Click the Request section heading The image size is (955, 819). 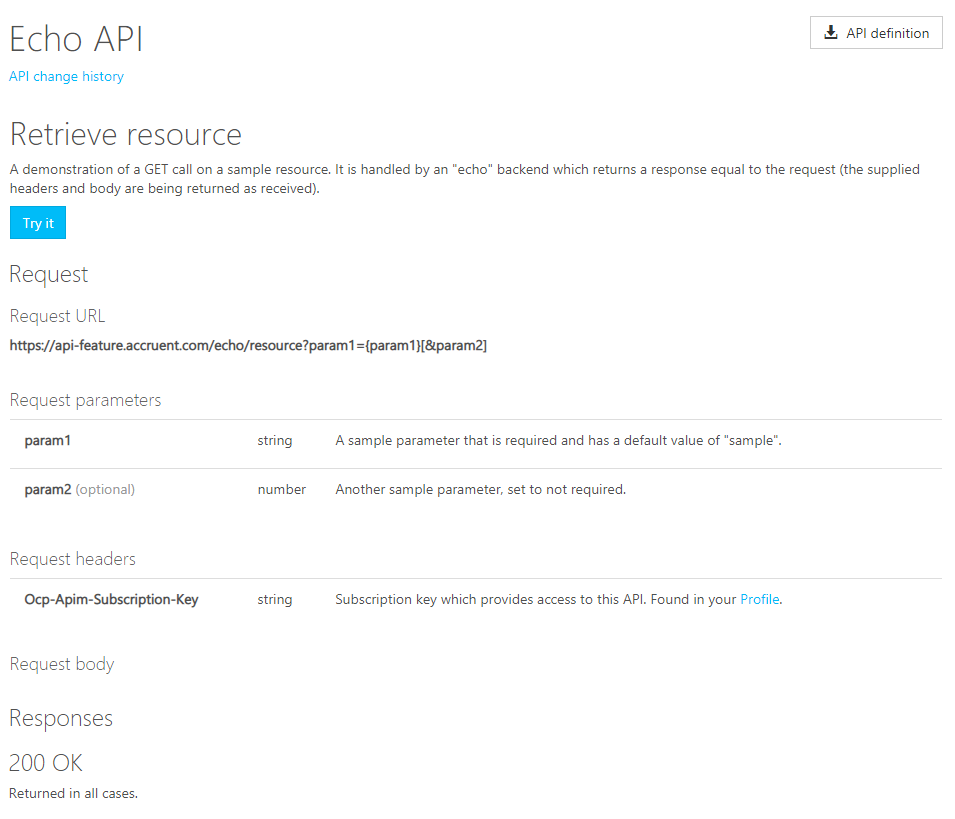point(49,275)
